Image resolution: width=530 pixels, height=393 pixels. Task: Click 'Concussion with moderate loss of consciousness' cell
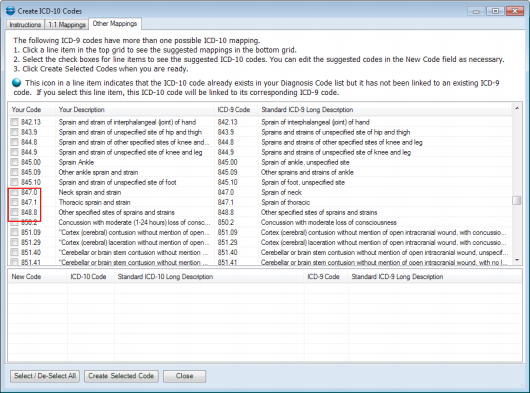tap(329, 222)
